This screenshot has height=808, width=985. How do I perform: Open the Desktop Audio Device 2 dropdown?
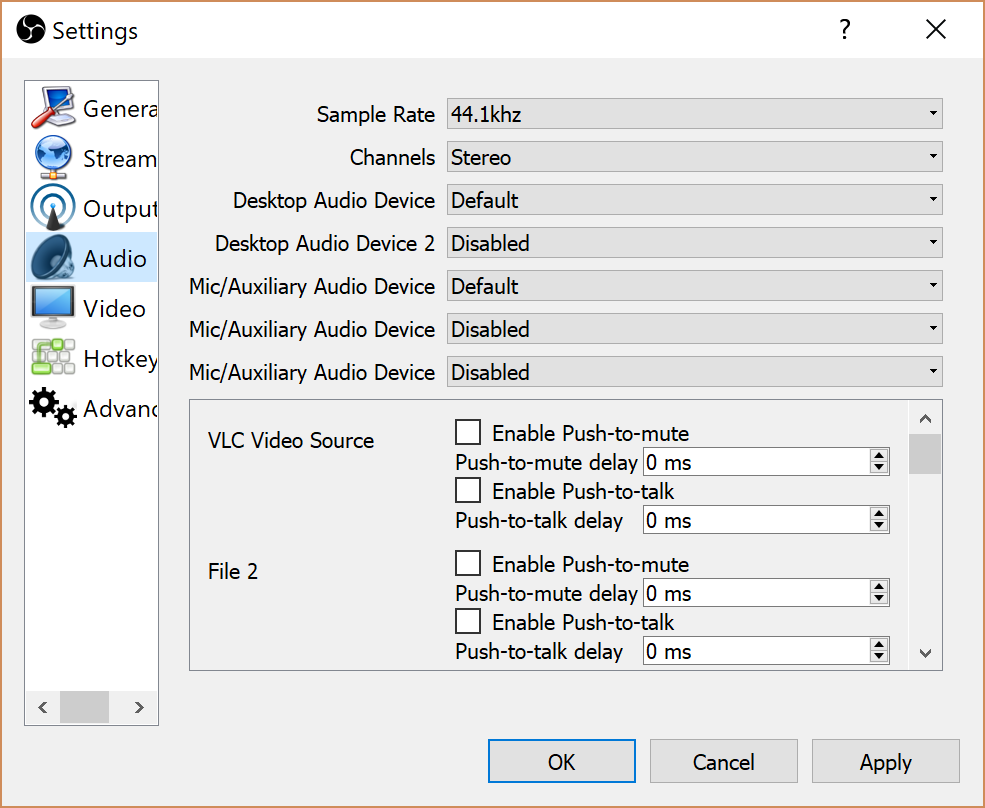694,244
